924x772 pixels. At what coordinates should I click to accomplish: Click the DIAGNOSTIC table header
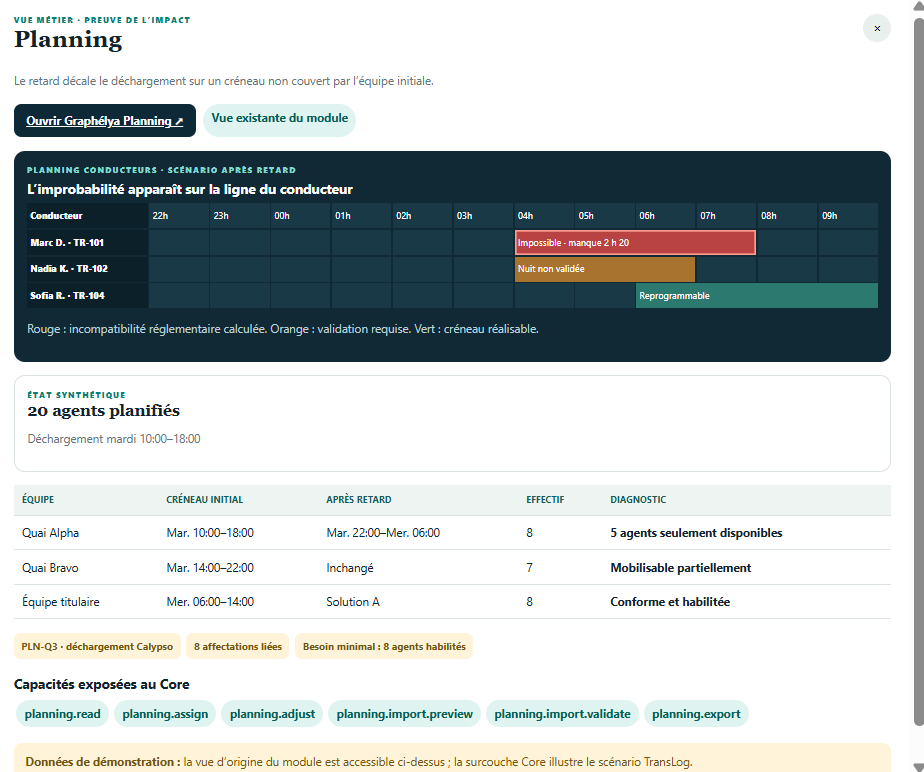(638, 500)
